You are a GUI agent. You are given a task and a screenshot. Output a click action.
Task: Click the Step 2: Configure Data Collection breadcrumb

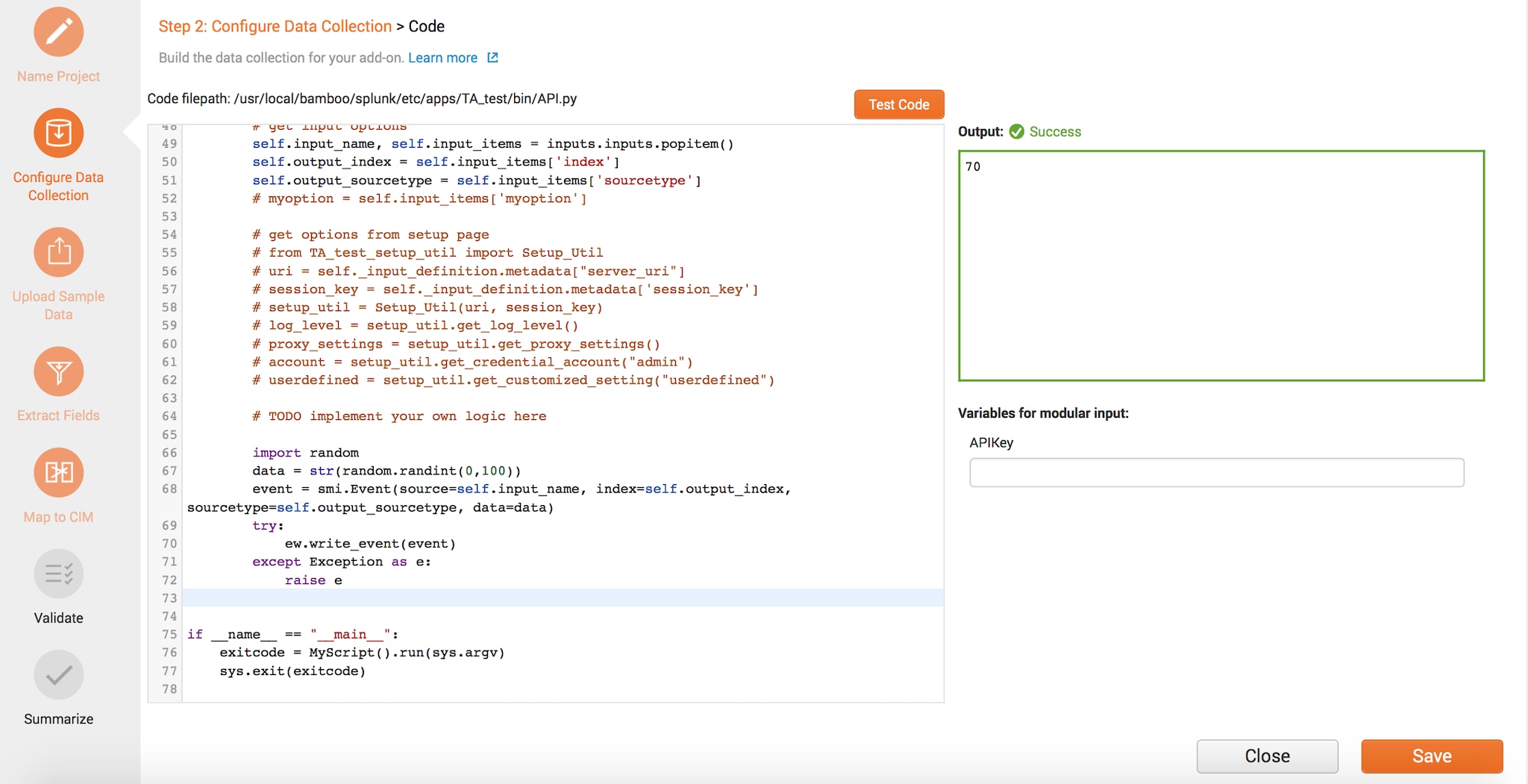275,26
